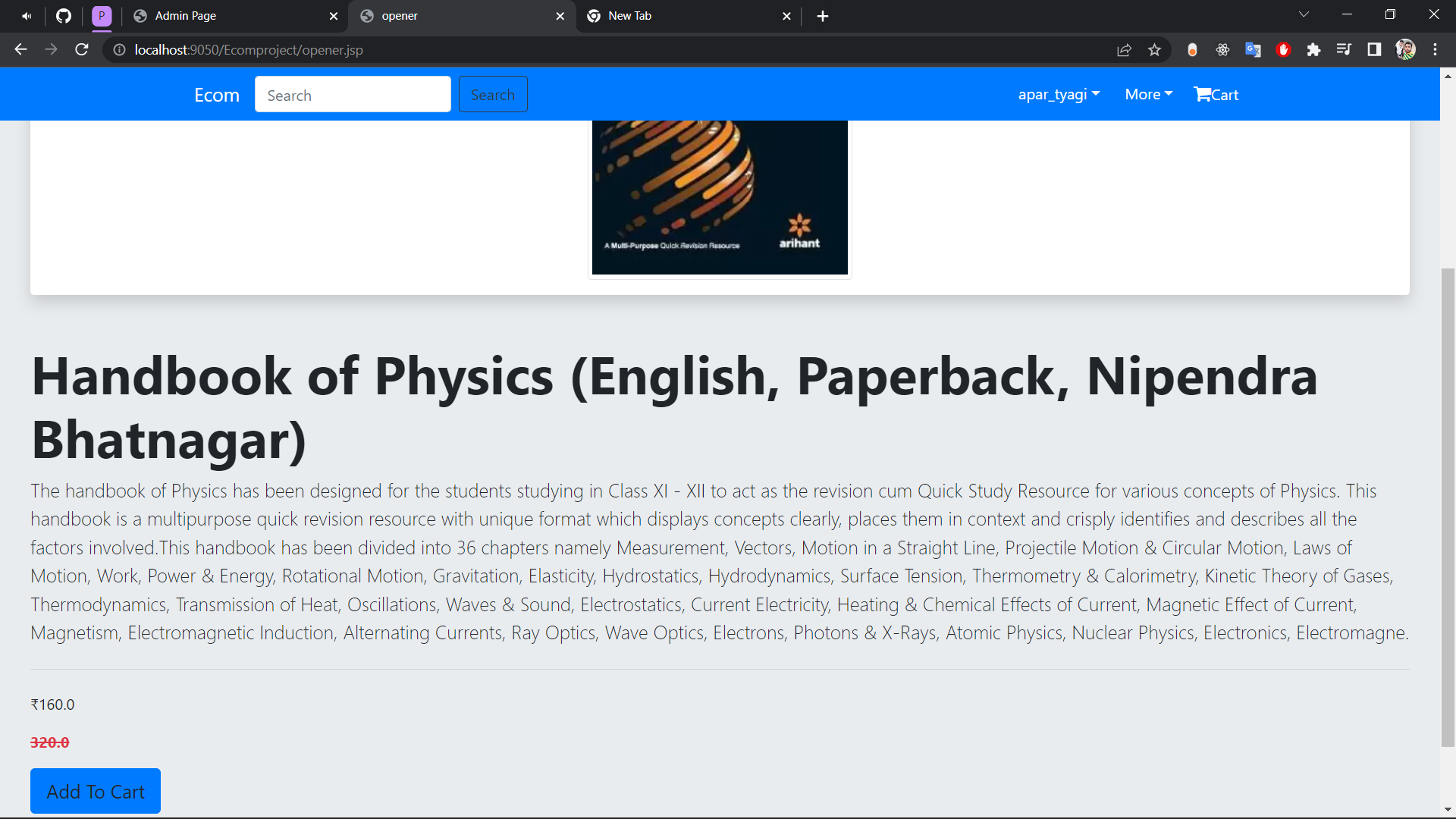The image size is (1456, 819).
Task: Mute the tab via speaker icon
Action: (27, 16)
